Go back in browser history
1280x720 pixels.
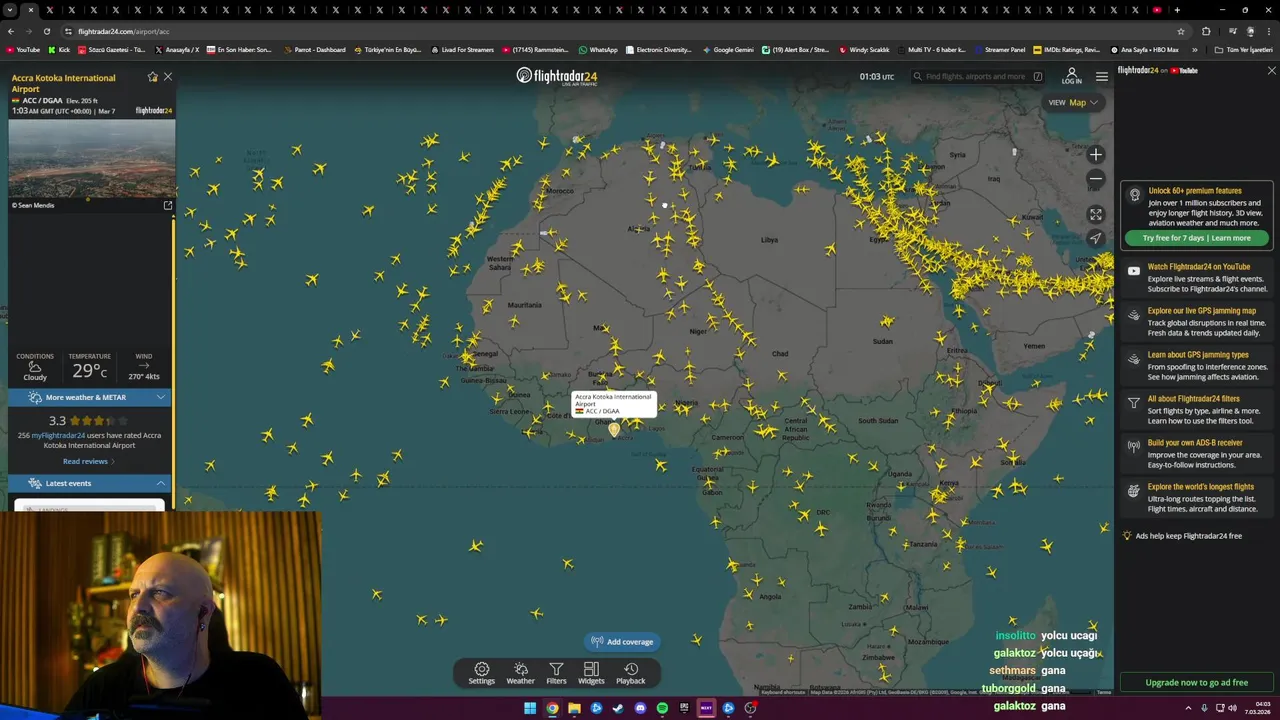11,31
